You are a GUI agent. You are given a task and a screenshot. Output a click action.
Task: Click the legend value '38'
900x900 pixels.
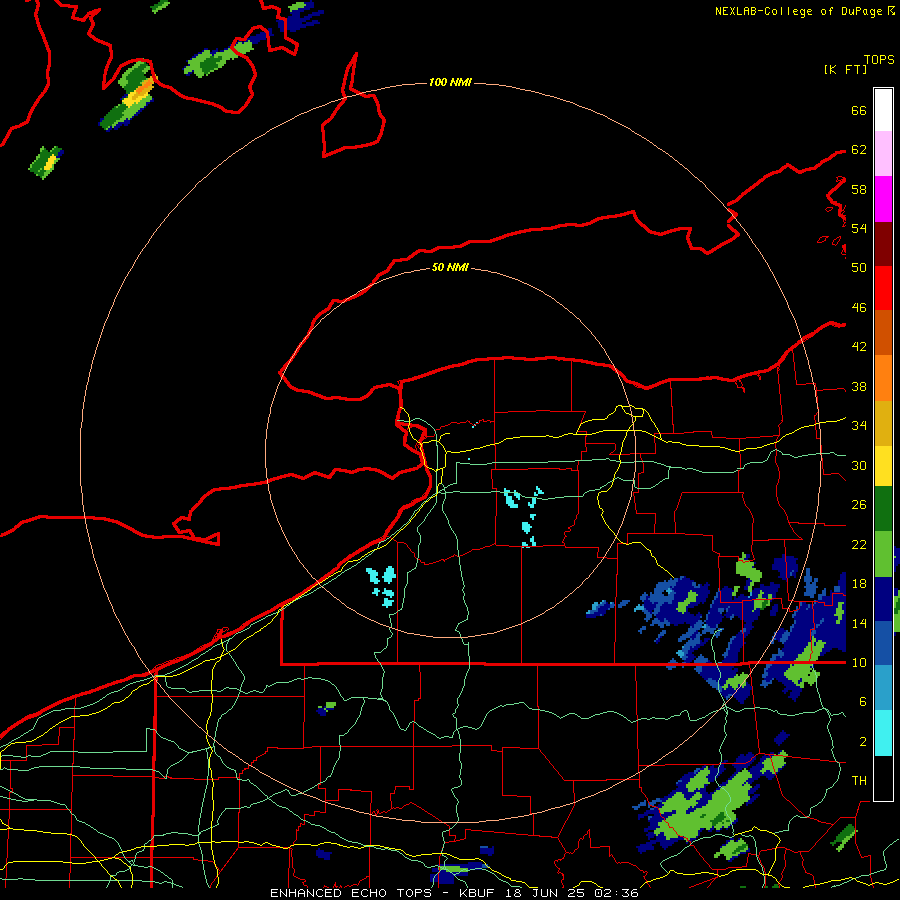tap(859, 387)
